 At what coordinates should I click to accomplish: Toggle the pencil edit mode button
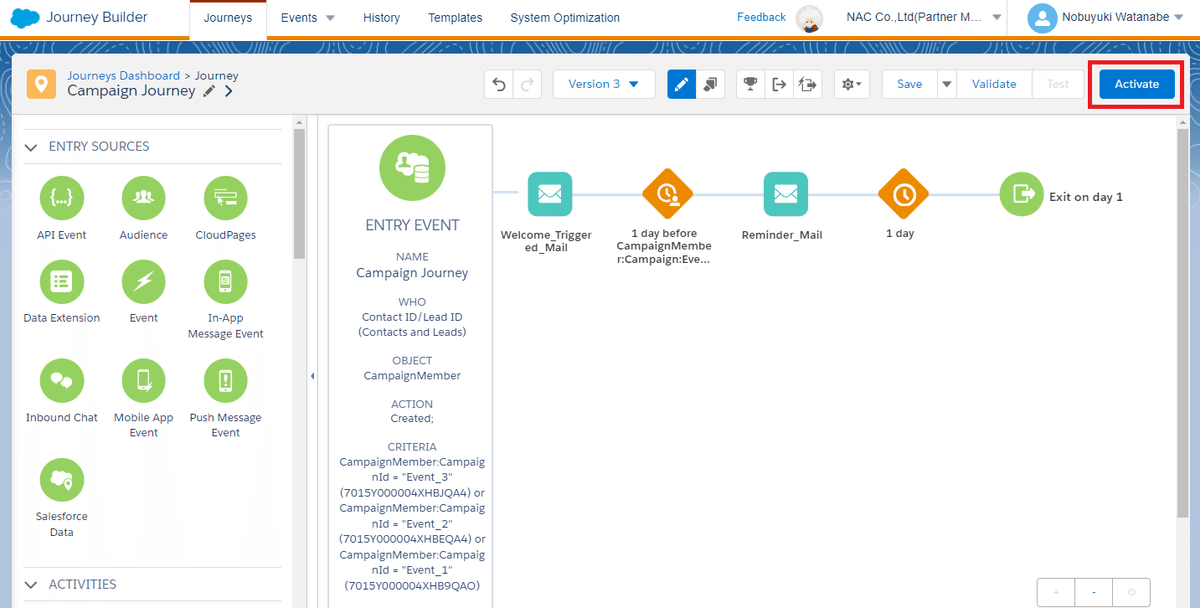682,84
